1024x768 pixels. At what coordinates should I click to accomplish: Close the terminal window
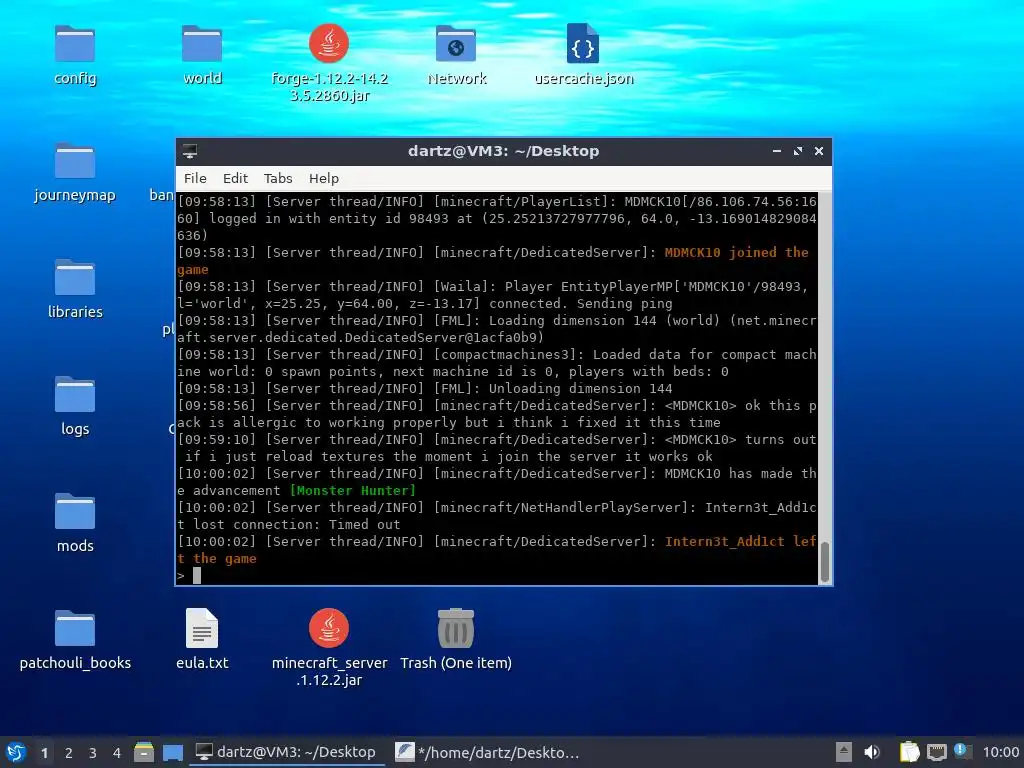pyautogui.click(x=818, y=151)
